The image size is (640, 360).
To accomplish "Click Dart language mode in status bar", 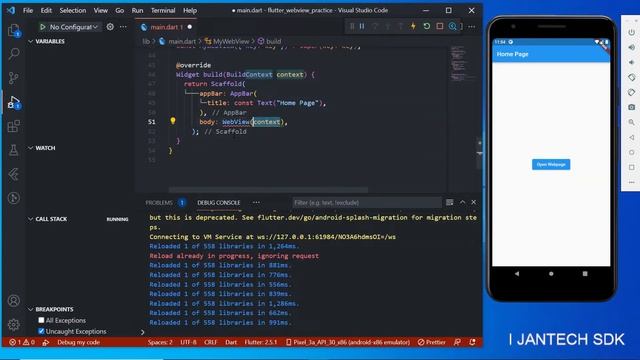I will [231, 342].
